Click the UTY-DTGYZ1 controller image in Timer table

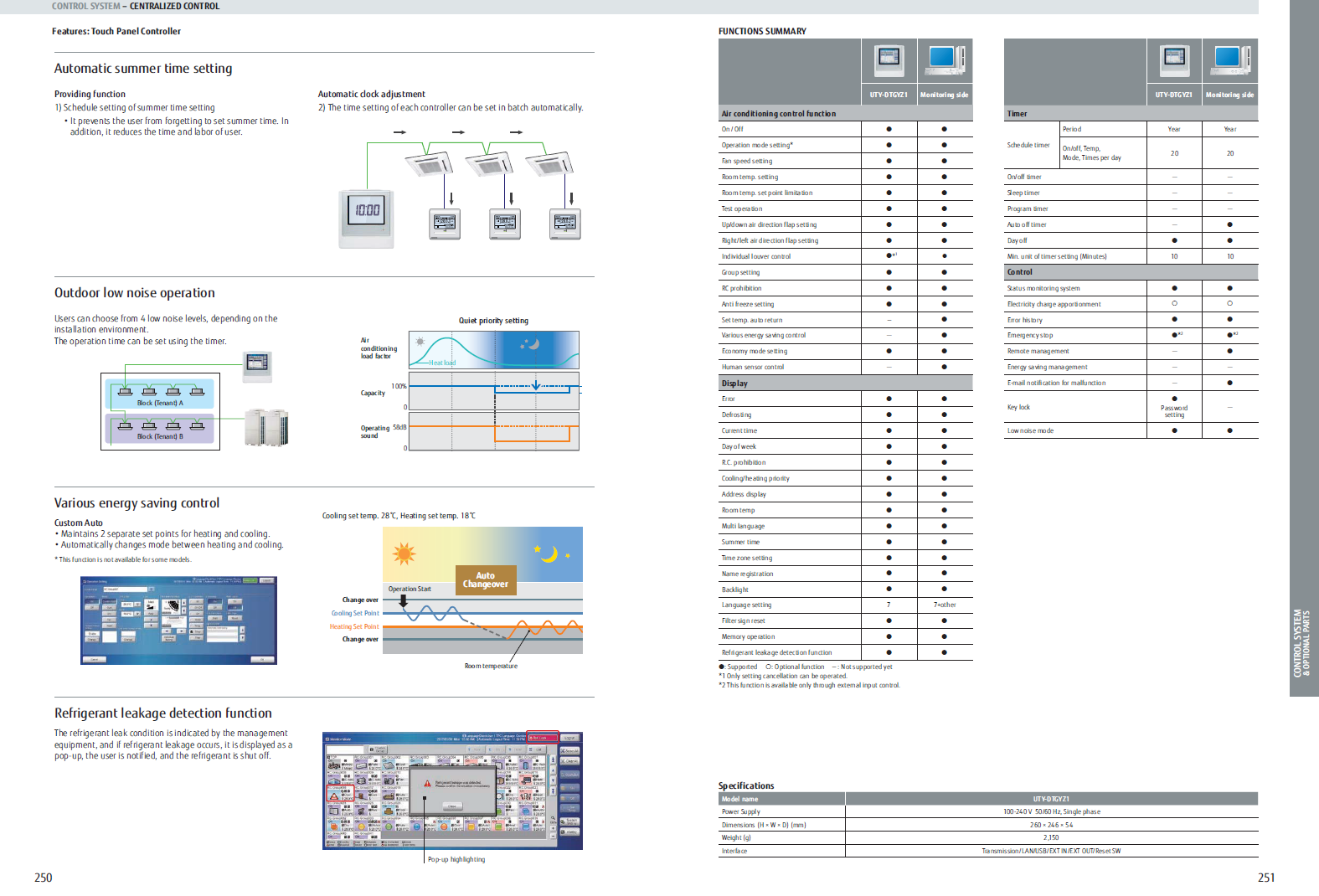(x=1175, y=60)
